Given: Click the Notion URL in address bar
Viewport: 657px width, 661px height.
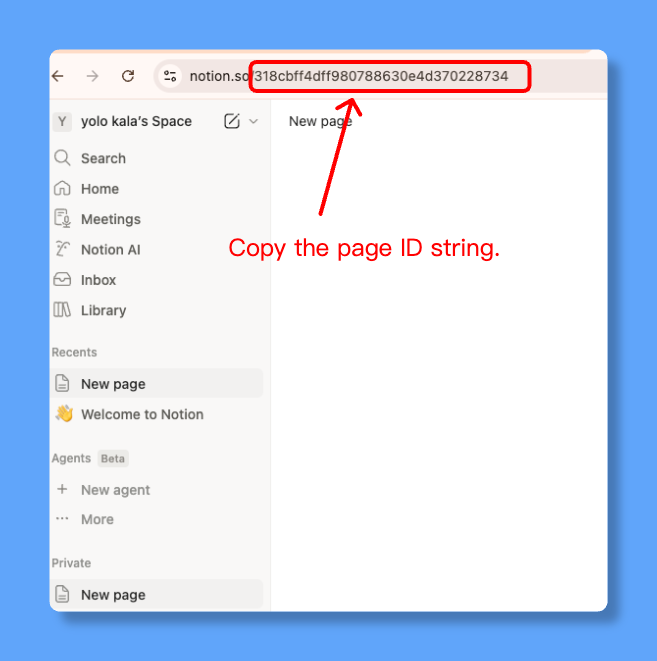Looking at the screenshot, I should coord(349,76).
